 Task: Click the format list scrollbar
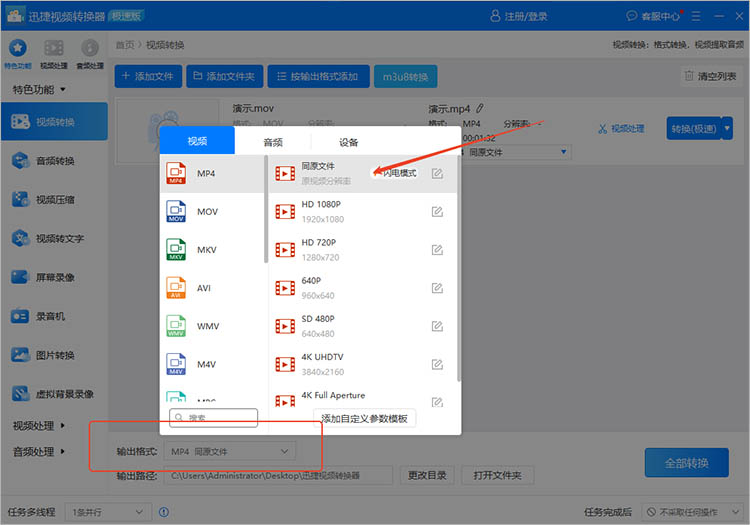tap(266, 209)
